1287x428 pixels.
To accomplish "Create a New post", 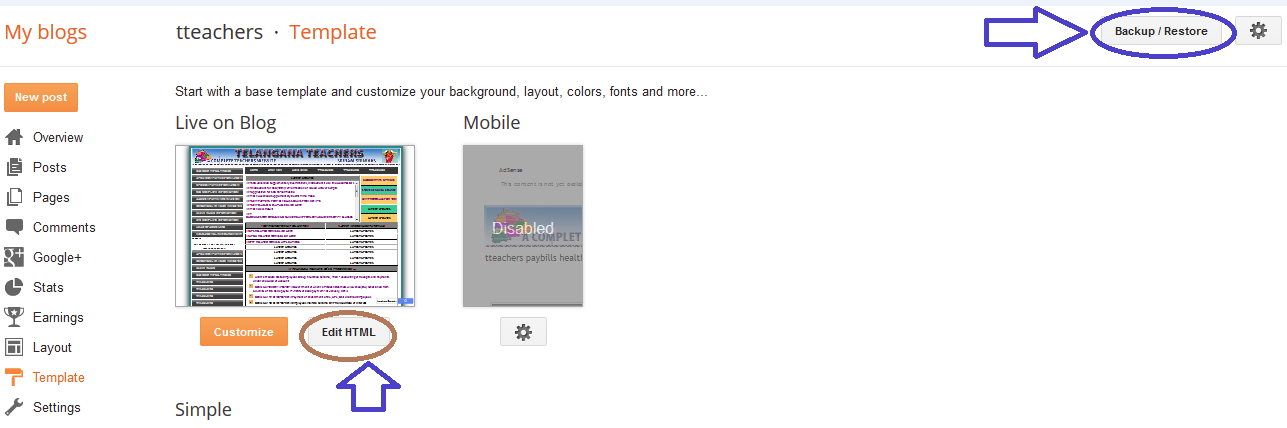I will click(x=41, y=97).
